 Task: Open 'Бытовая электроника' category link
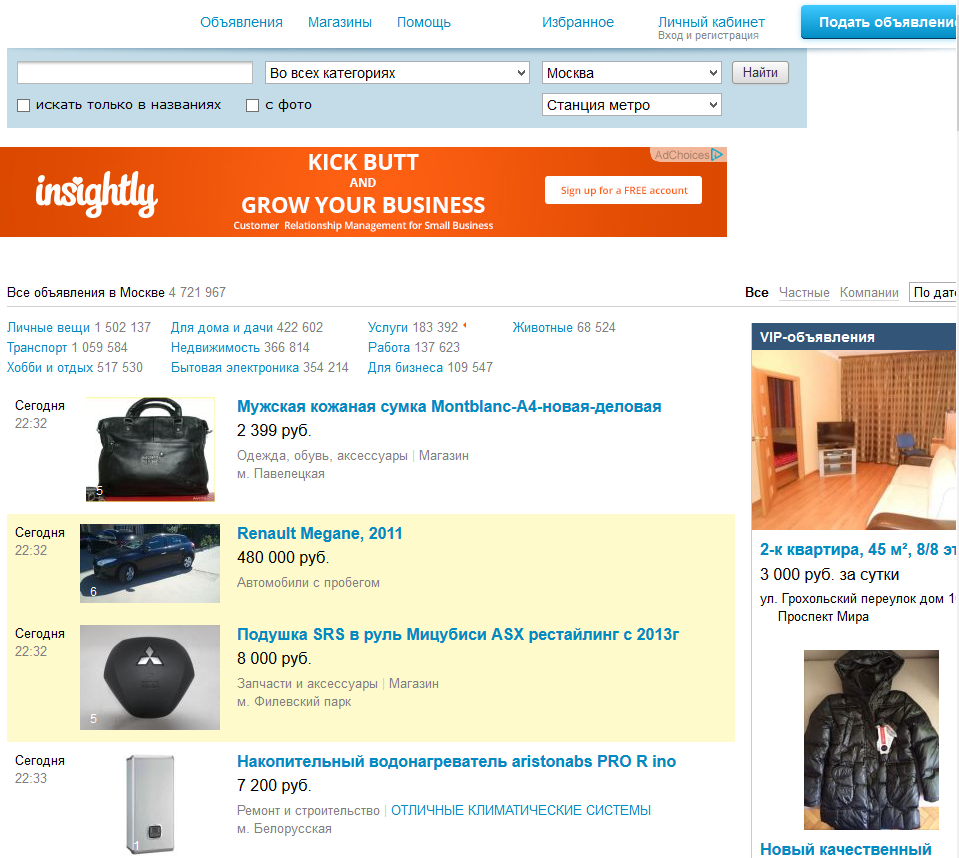234,368
